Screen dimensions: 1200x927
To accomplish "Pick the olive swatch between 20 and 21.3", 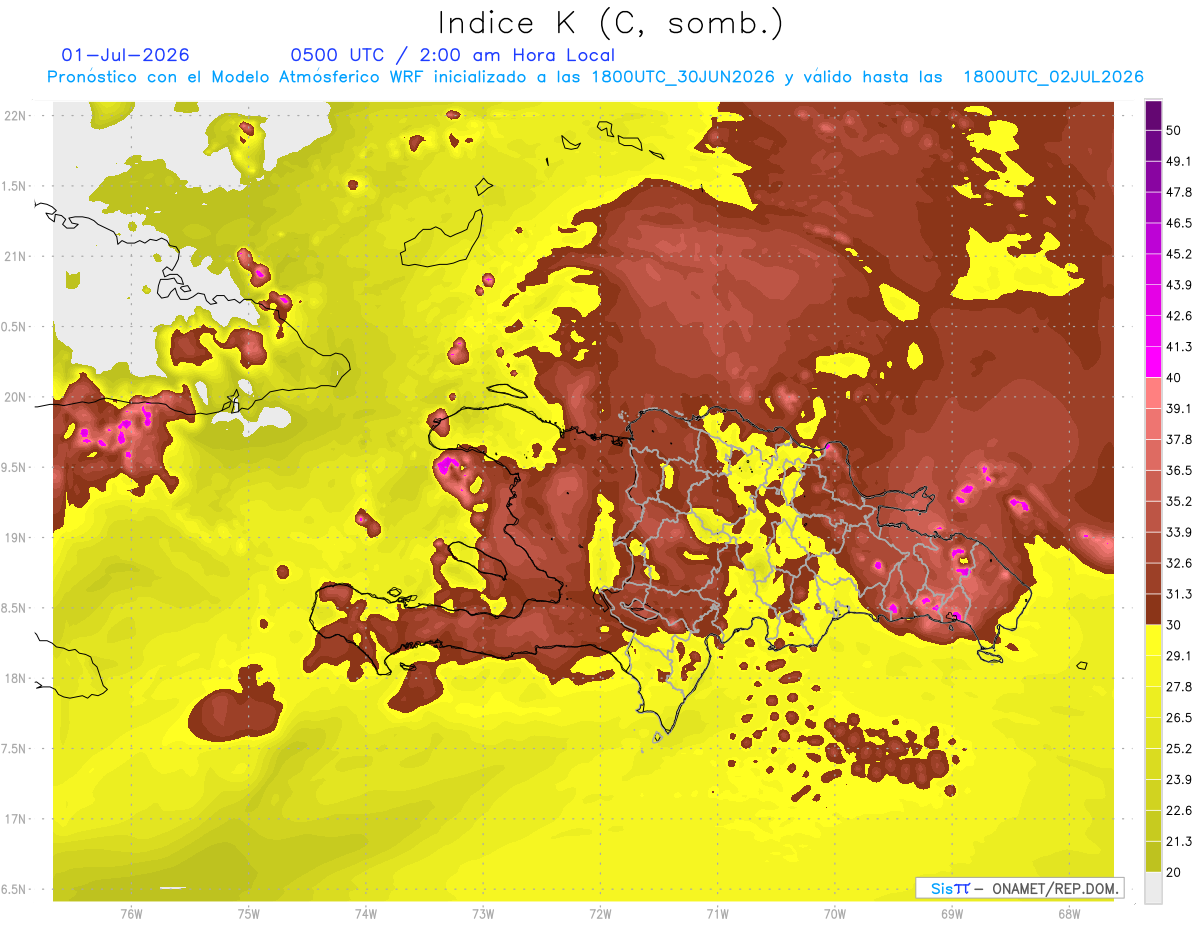I will pos(1153,857).
